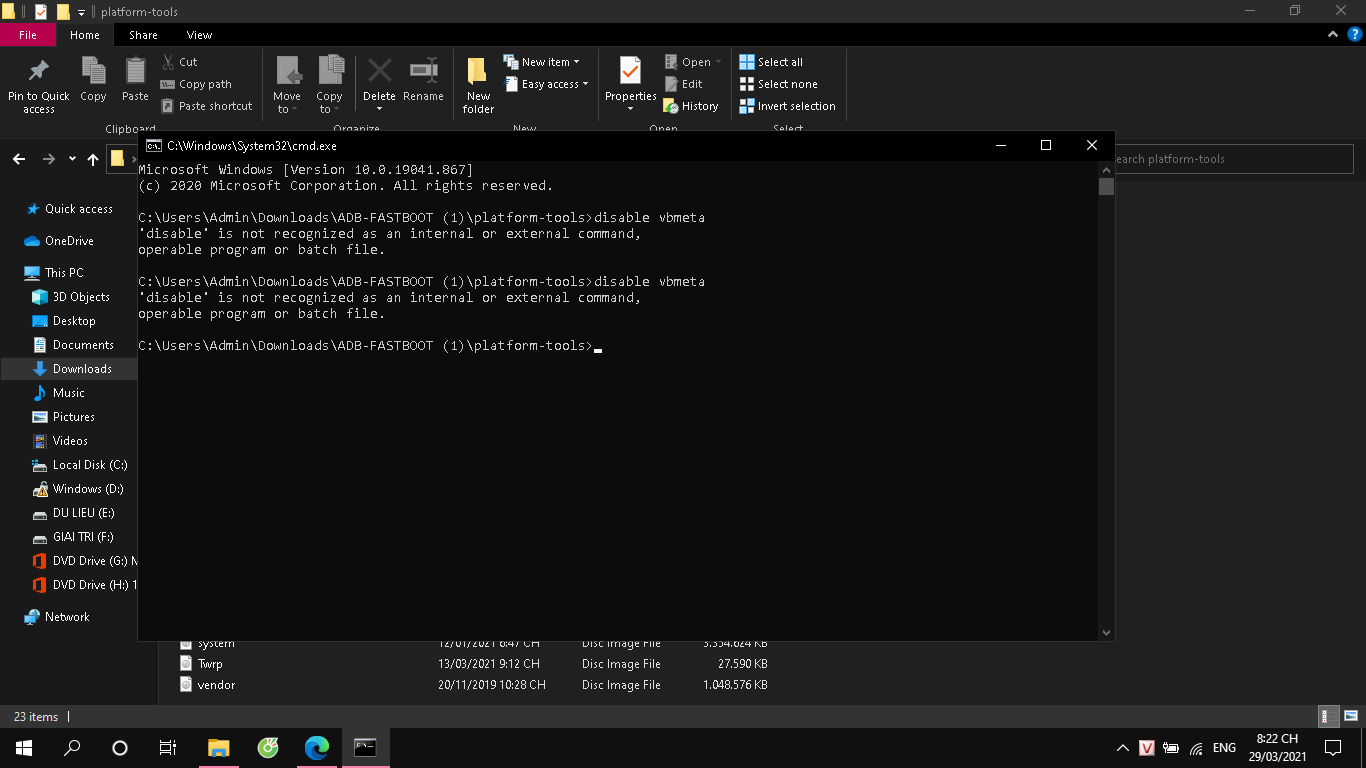Click the cmd window vertical scrollbar

(1105, 400)
